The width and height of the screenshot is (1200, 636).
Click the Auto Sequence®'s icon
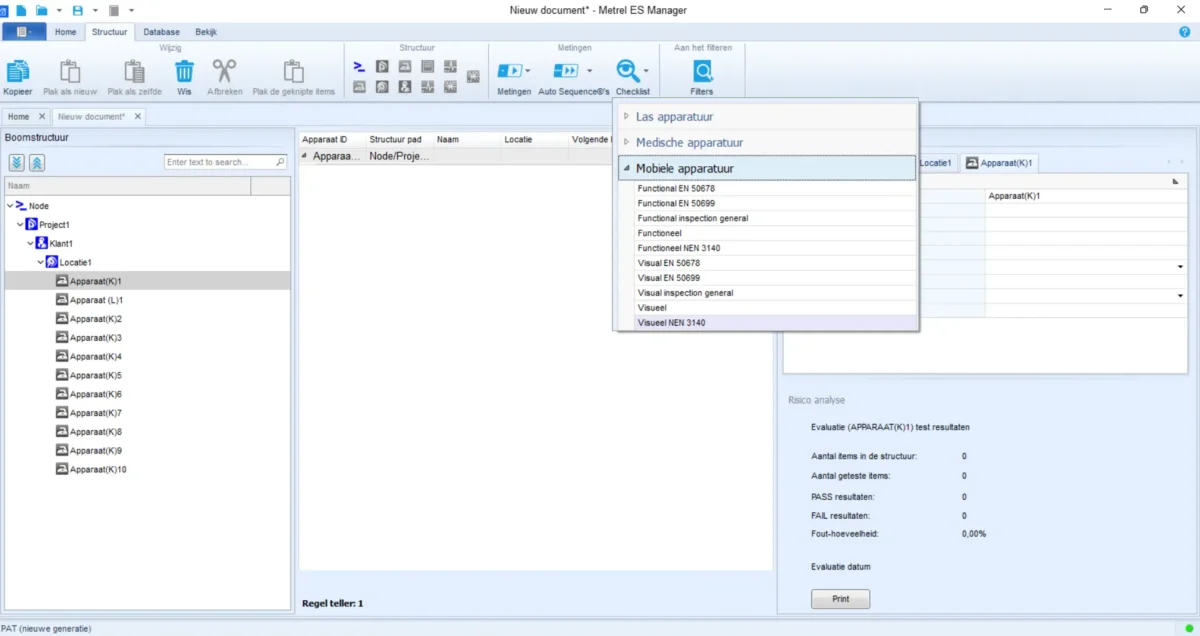(x=566, y=71)
